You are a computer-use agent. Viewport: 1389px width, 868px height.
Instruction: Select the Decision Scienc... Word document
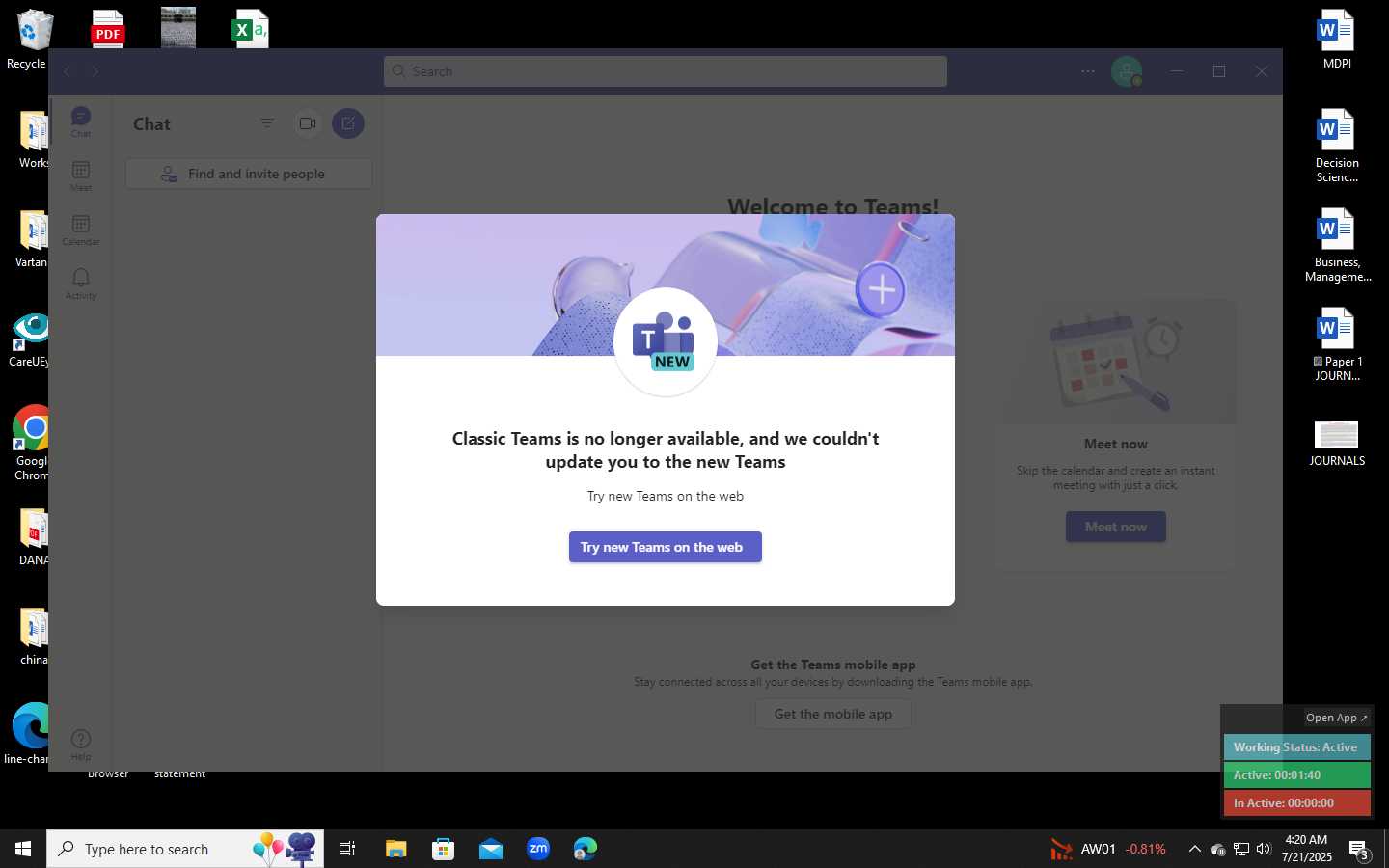(x=1337, y=146)
